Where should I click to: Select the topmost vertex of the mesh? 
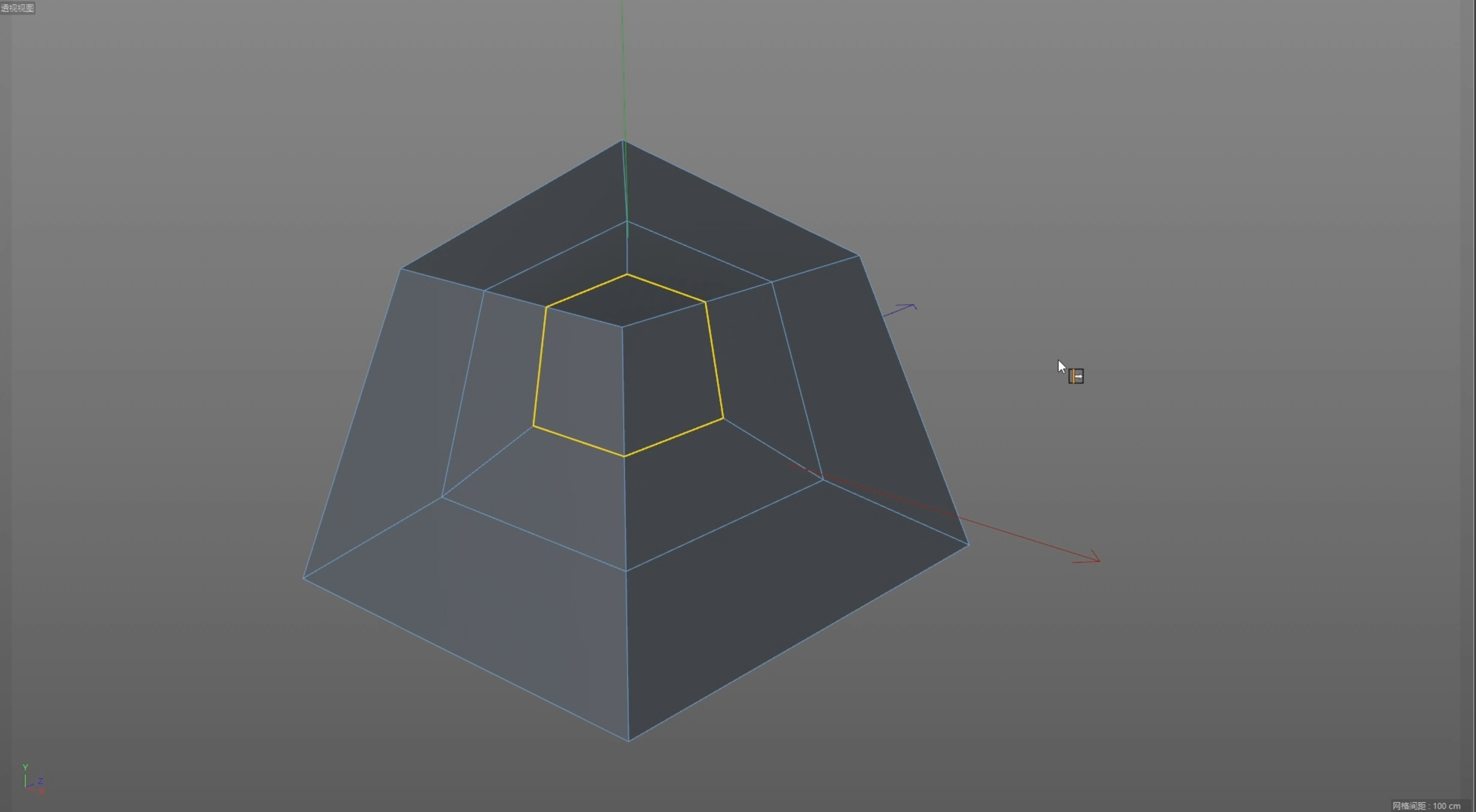623,141
